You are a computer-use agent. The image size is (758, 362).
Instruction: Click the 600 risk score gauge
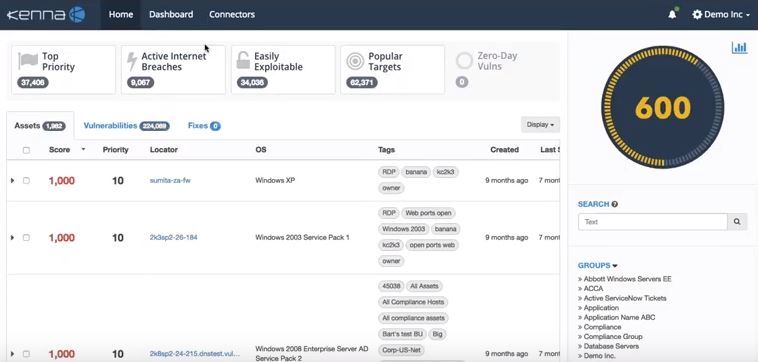pos(662,107)
